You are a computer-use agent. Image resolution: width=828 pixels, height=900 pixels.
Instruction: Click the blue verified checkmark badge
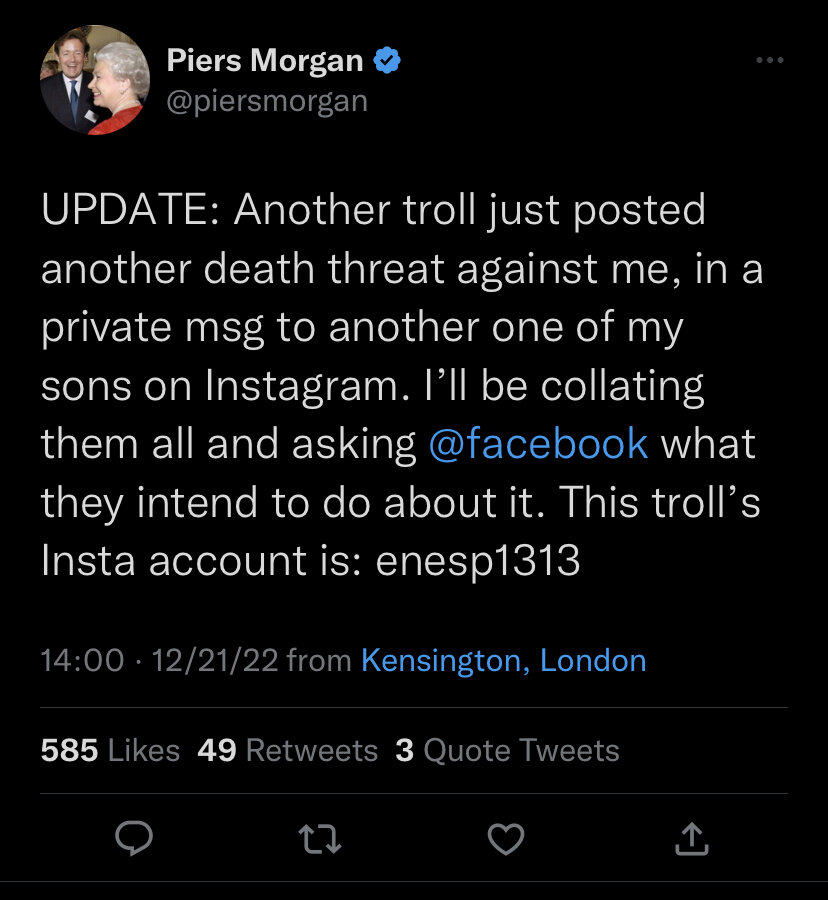click(387, 61)
